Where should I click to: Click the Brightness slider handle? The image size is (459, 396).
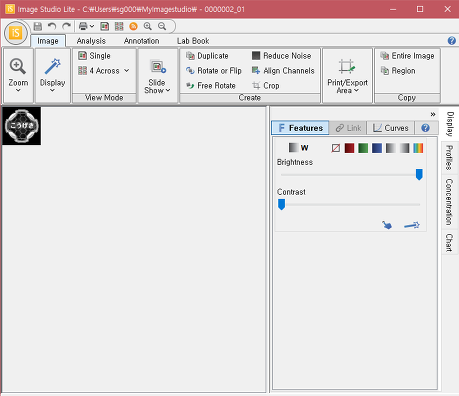(x=419, y=174)
